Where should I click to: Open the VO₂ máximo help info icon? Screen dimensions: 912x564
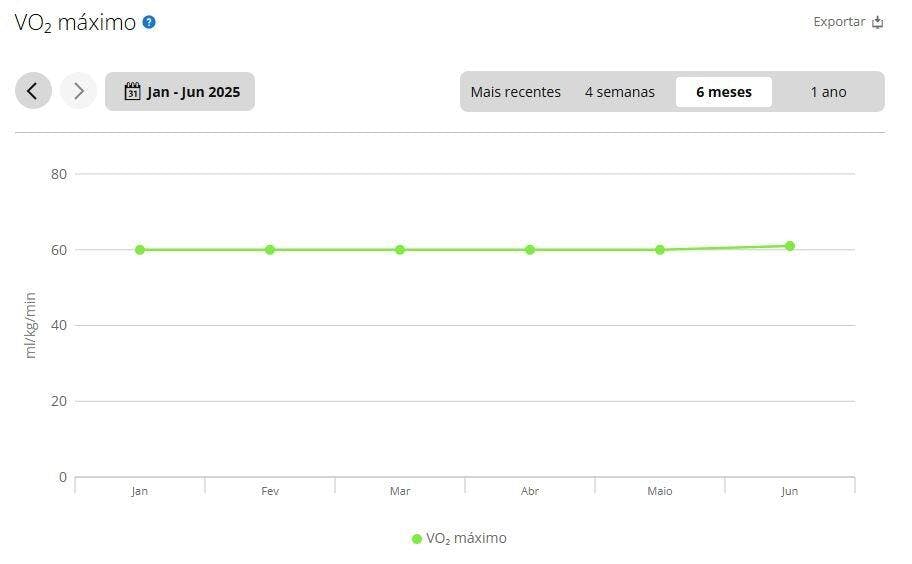pos(149,23)
